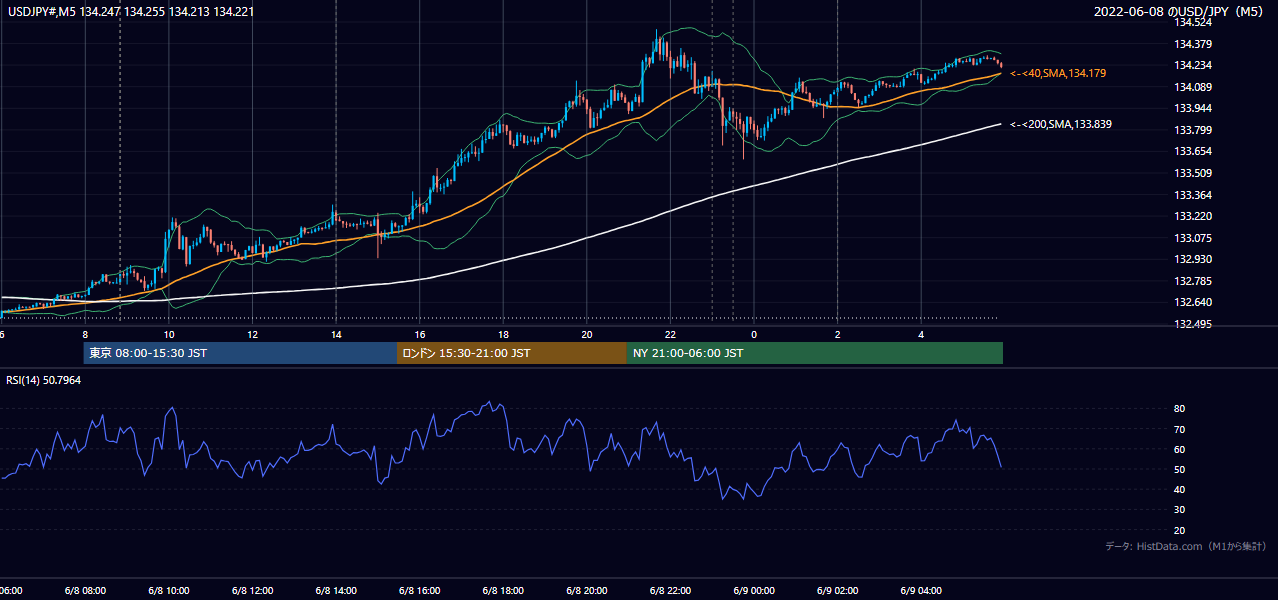Click price axis value 134.379
1278x600 pixels.
pyautogui.click(x=1192, y=44)
